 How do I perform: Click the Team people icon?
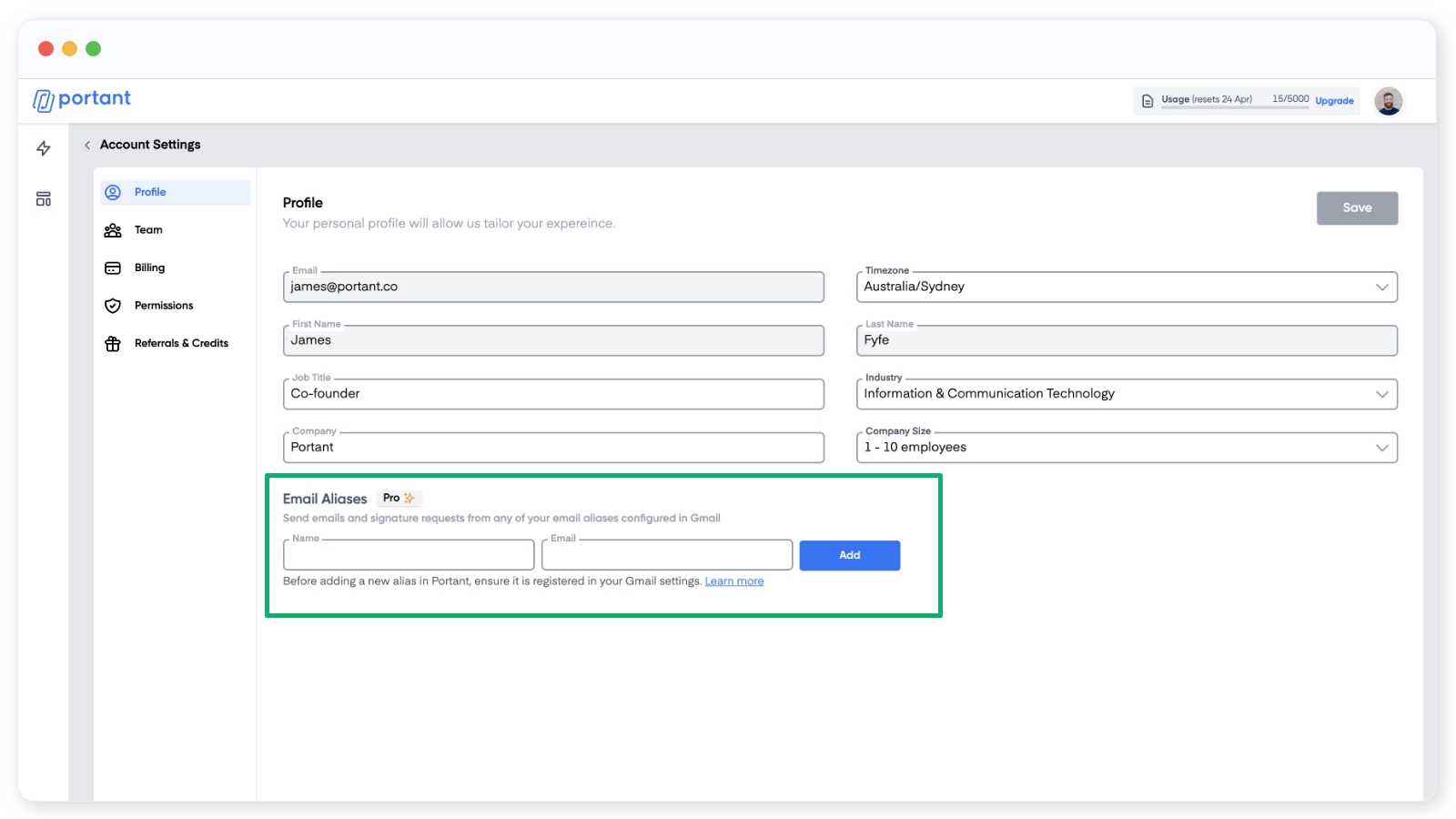pos(113,230)
